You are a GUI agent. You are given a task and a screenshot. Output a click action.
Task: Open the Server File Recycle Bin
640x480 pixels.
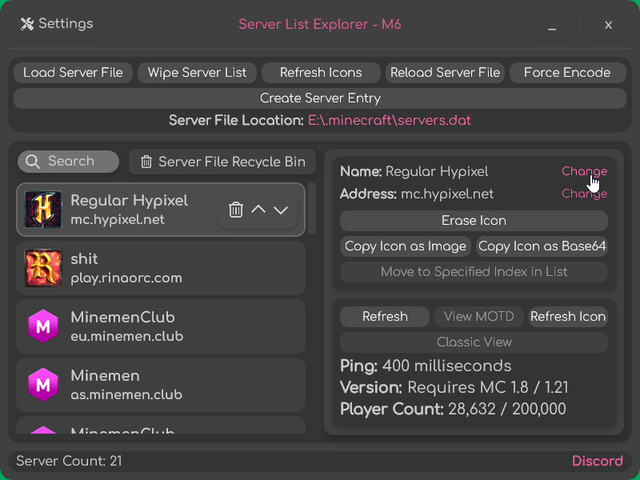[222, 162]
